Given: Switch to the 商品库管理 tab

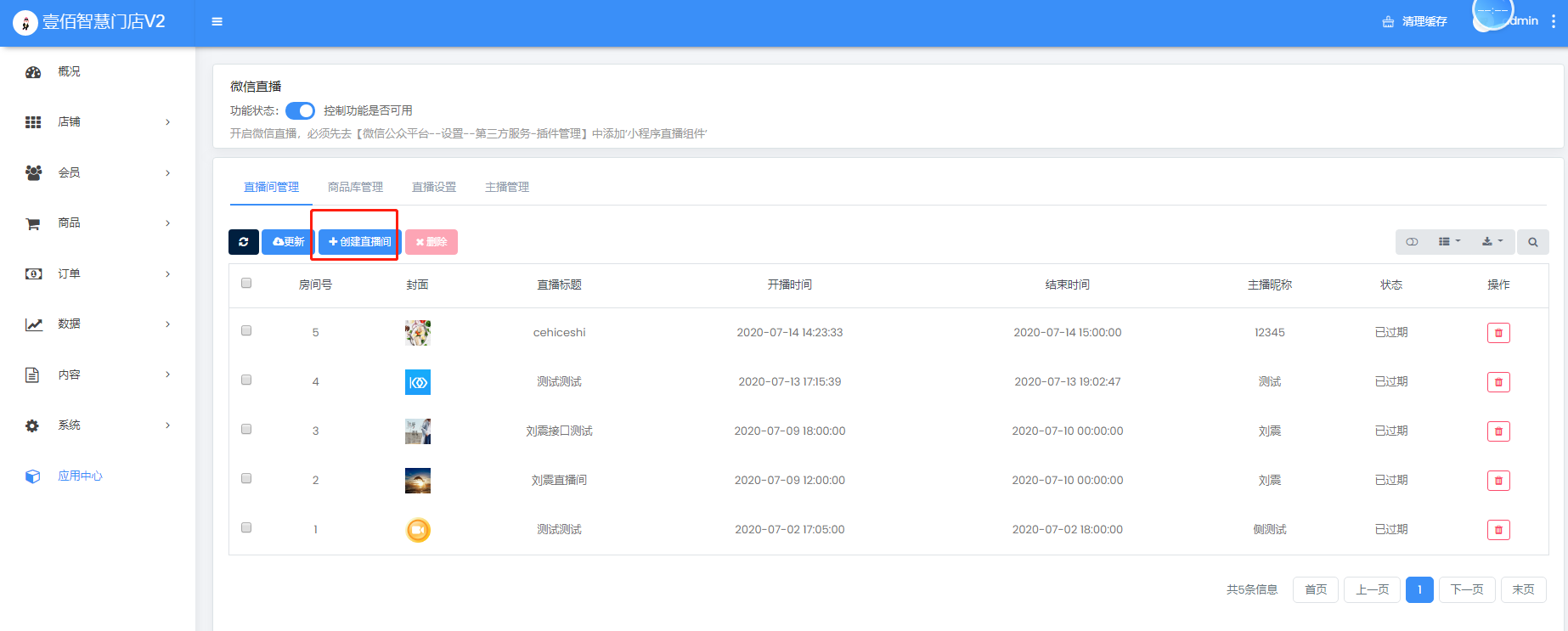Looking at the screenshot, I should coord(355,187).
